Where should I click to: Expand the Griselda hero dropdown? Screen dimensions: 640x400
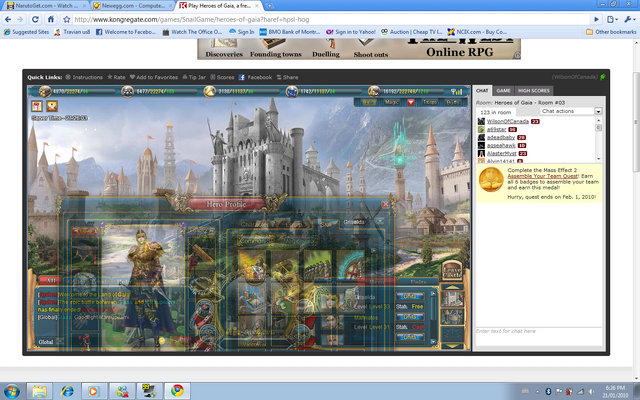pos(380,222)
